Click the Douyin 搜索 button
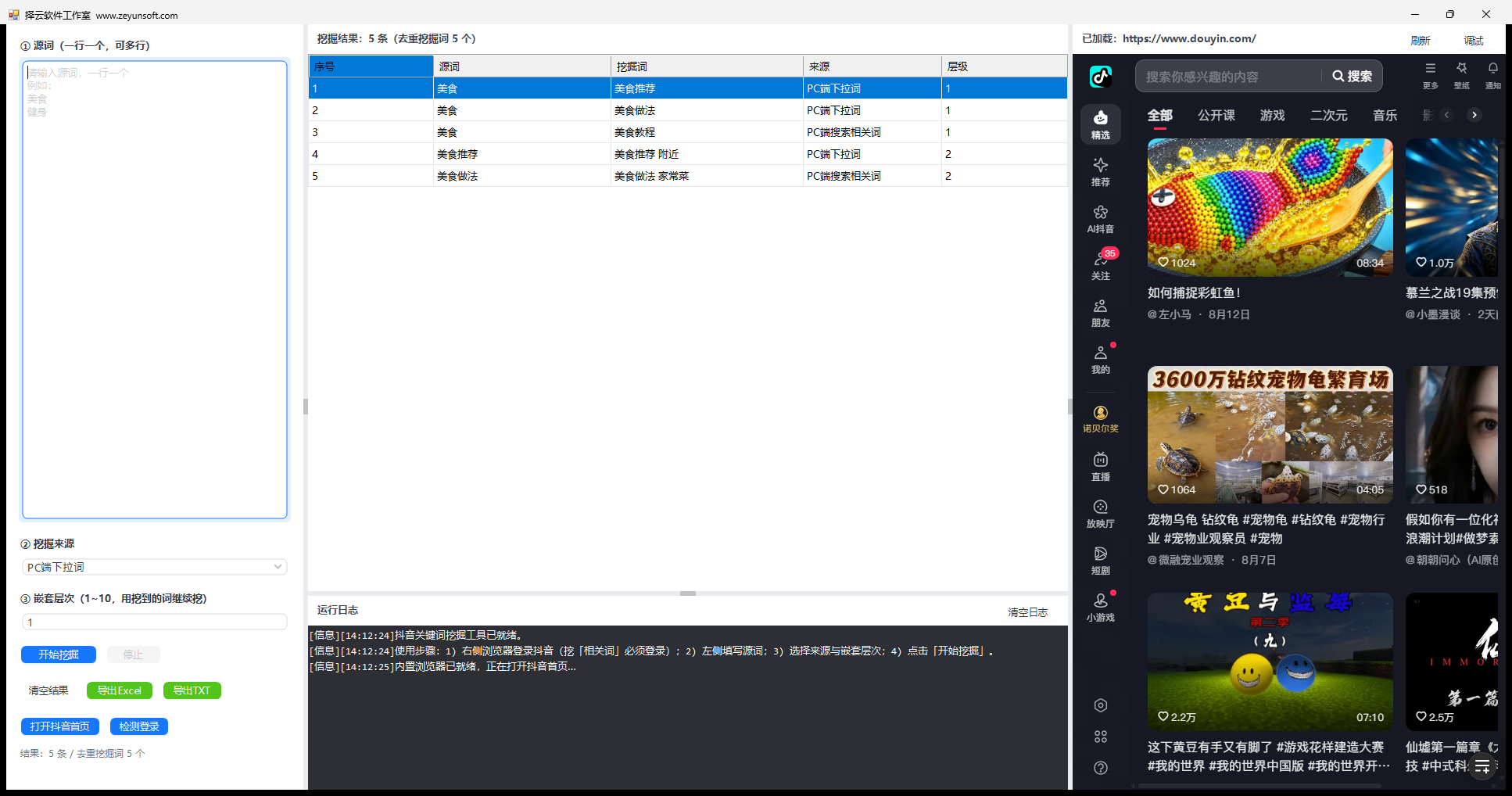 [1353, 76]
